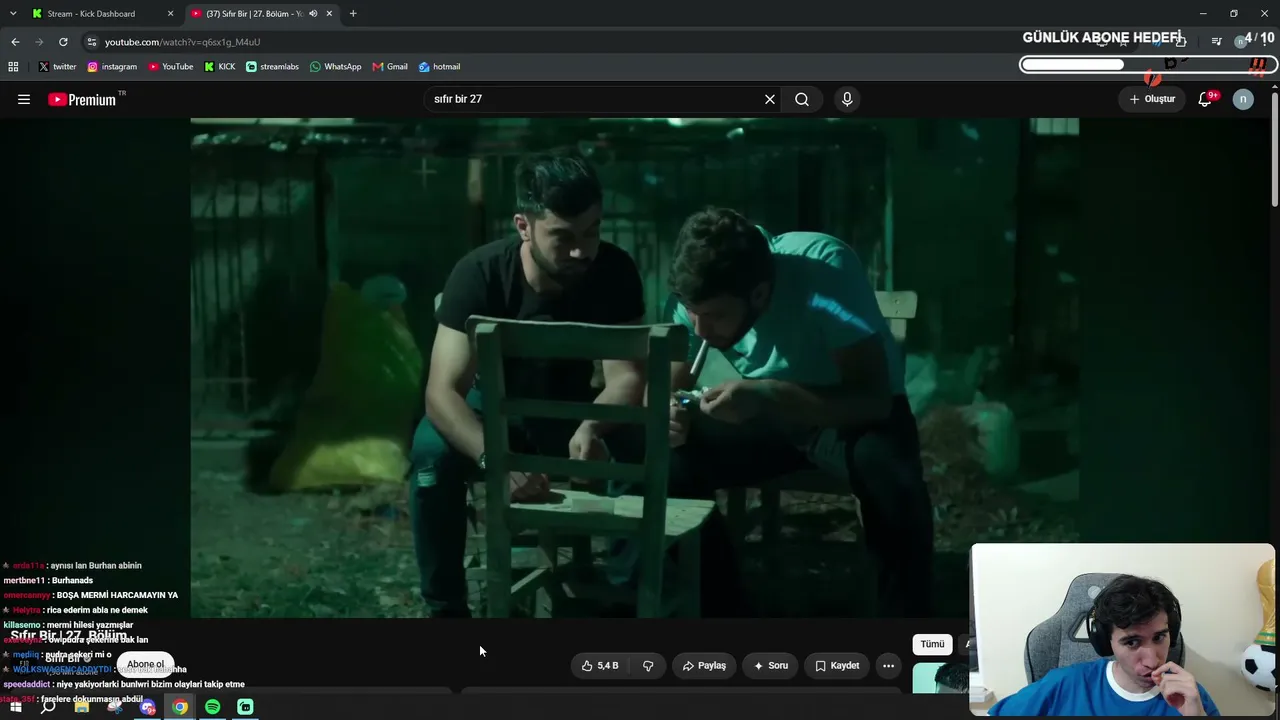Switch to Chrome in the taskbar
Image resolution: width=1280 pixels, height=720 pixels.
click(x=180, y=707)
